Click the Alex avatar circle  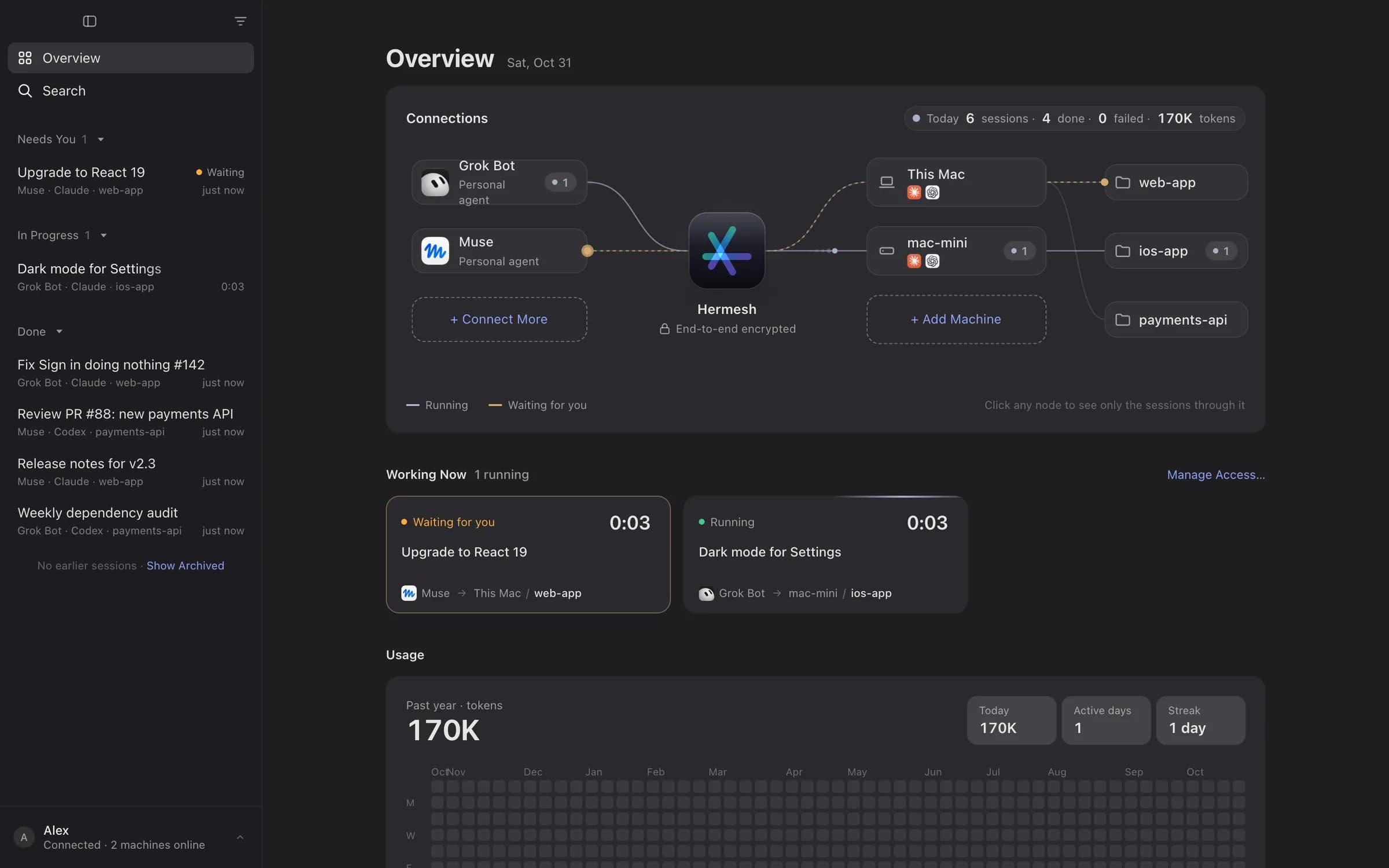(24, 837)
